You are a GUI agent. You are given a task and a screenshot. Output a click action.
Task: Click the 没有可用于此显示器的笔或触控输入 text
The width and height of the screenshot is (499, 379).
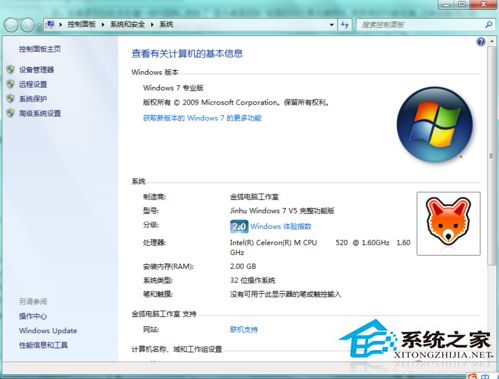(285, 294)
